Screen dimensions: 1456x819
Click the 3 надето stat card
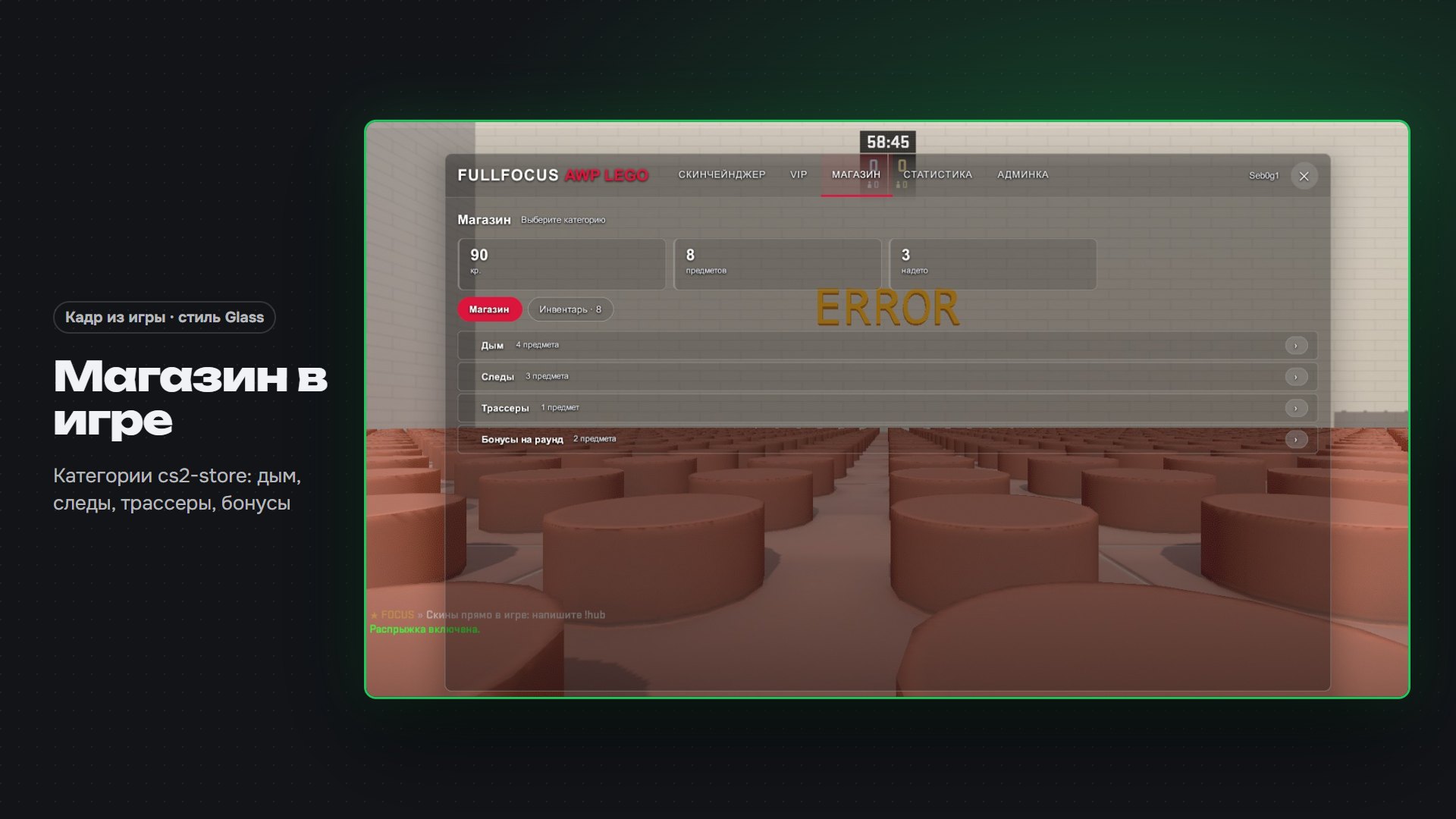pyautogui.click(x=993, y=264)
